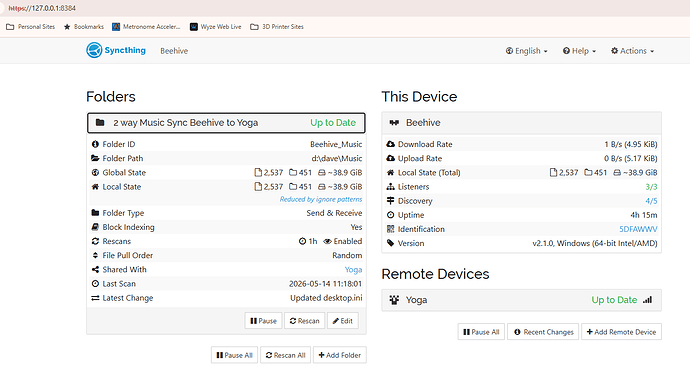Screen dimensions: 690x390
Task: Click the Last Scan time 2026-05-14 11:18:01
Action: coord(325,283)
